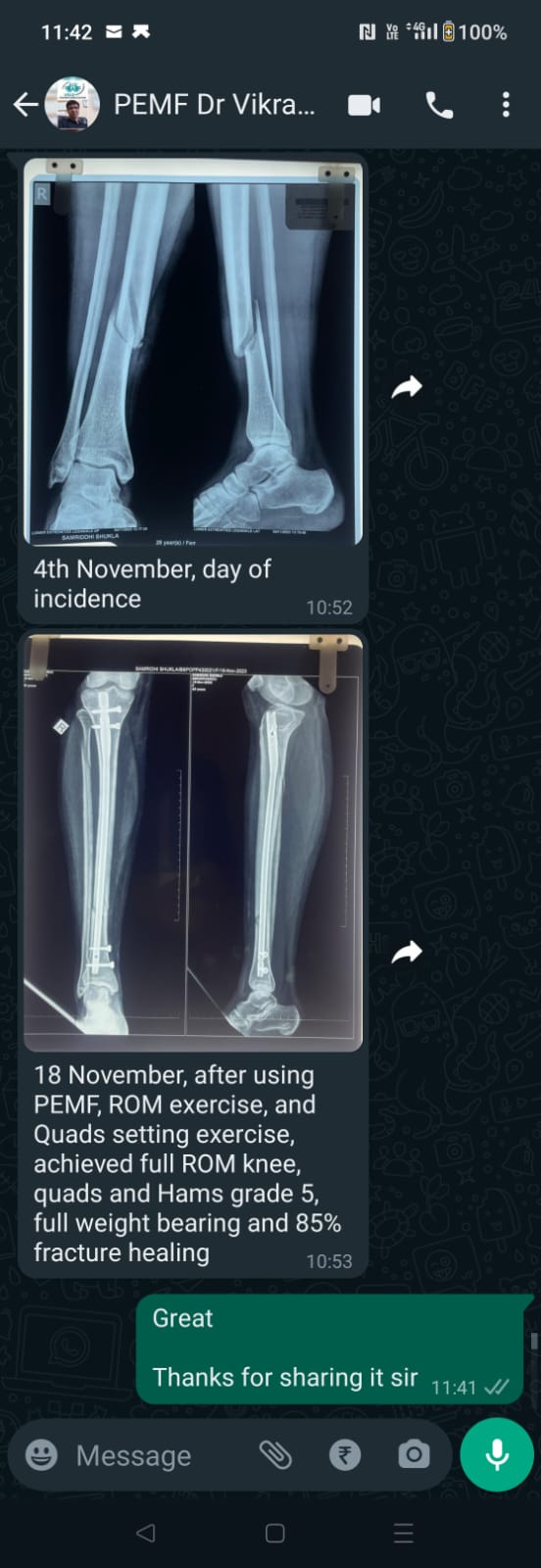Image resolution: width=541 pixels, height=1568 pixels.
Task: Open the attachment paperclip menu
Action: coord(275,1455)
